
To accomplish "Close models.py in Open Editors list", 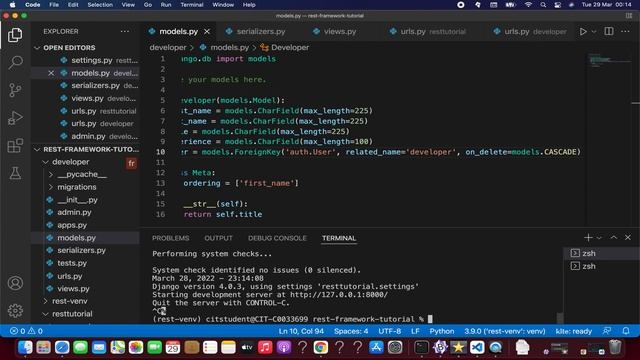I will pos(51,73).
